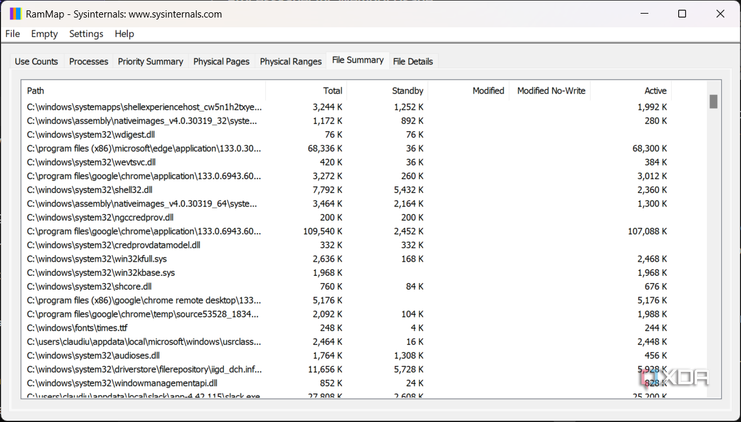Viewport: 741px width, 422px height.
Task: Sort by the Standby column header
Action: tap(387, 91)
